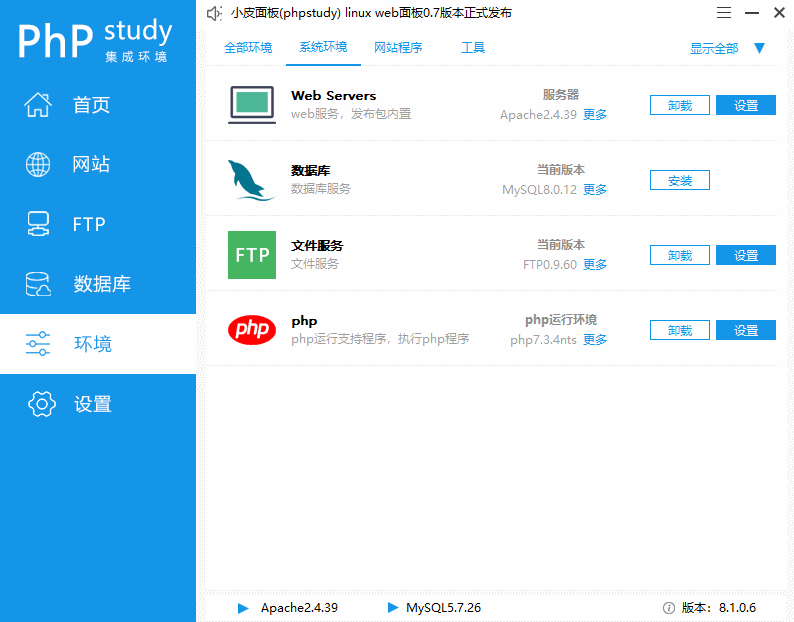794x622 pixels.
Task: Open 环境 label in the sidebar
Action: 93,343
